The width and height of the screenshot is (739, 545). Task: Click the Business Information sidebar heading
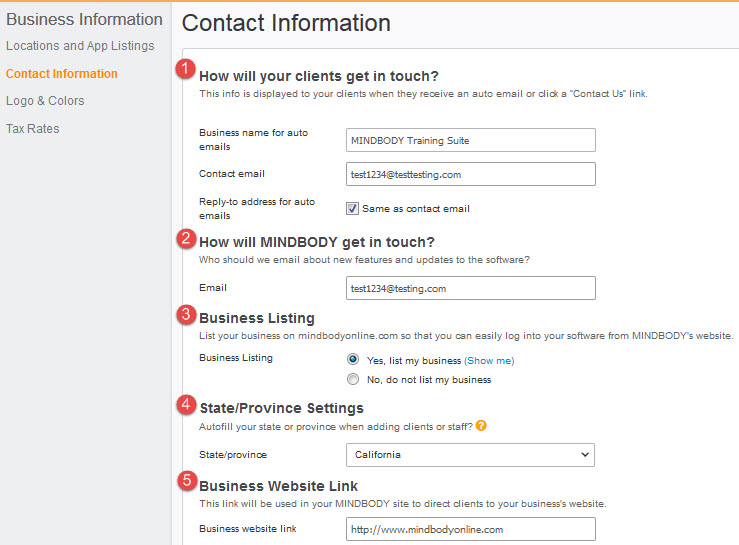[84, 19]
